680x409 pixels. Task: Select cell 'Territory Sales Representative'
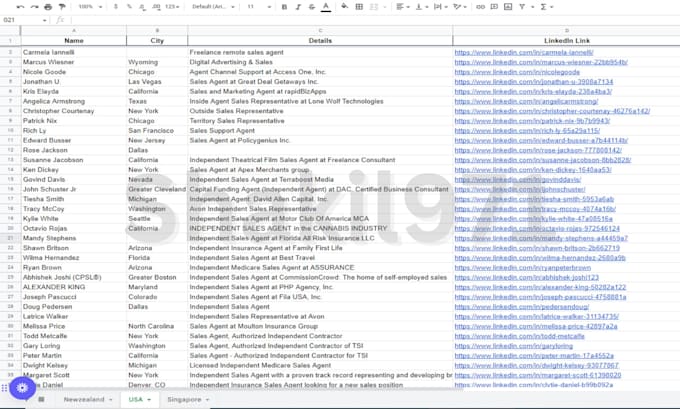pyautogui.click(x=320, y=121)
